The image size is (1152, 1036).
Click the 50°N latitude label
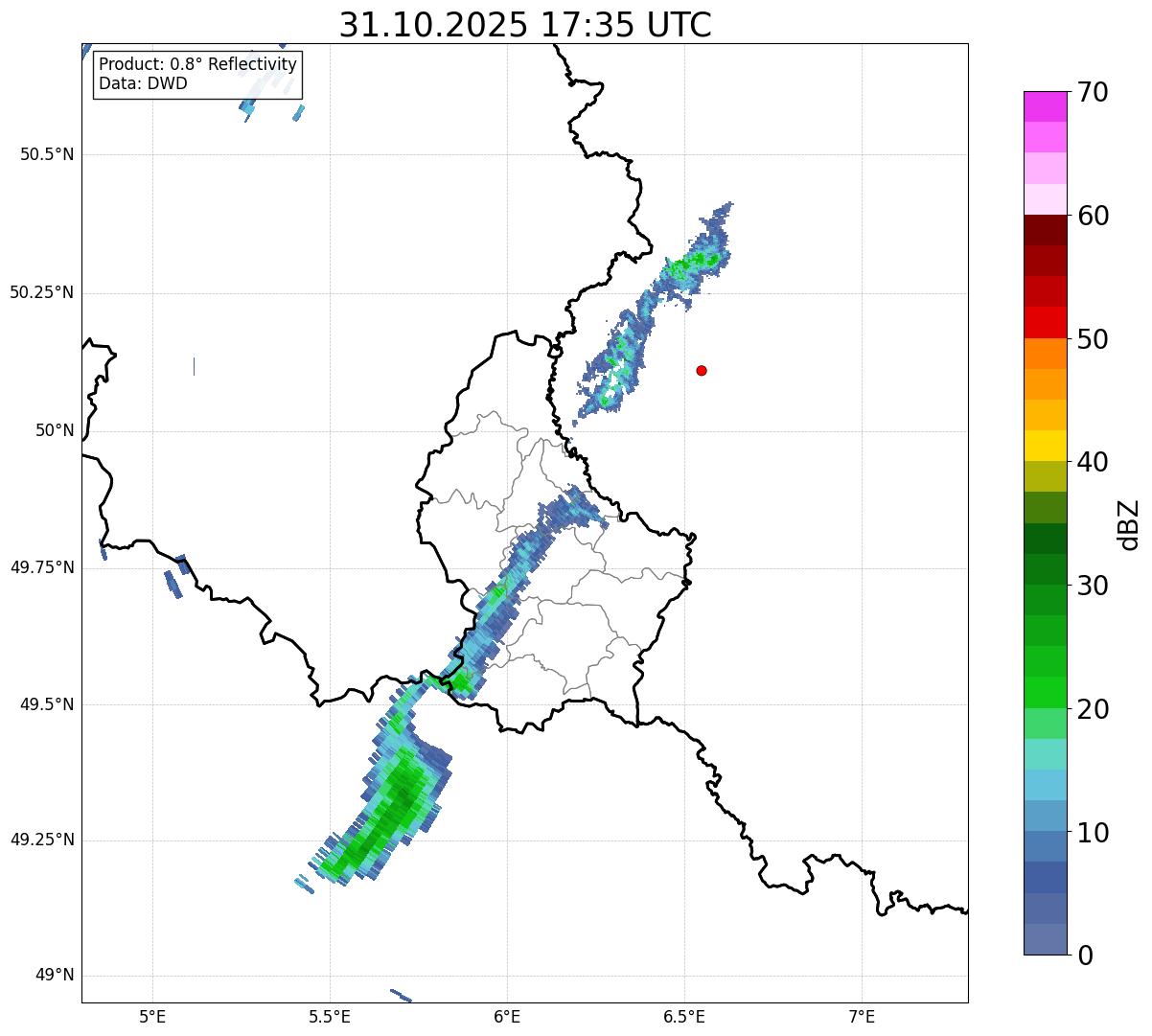[x=55, y=430]
